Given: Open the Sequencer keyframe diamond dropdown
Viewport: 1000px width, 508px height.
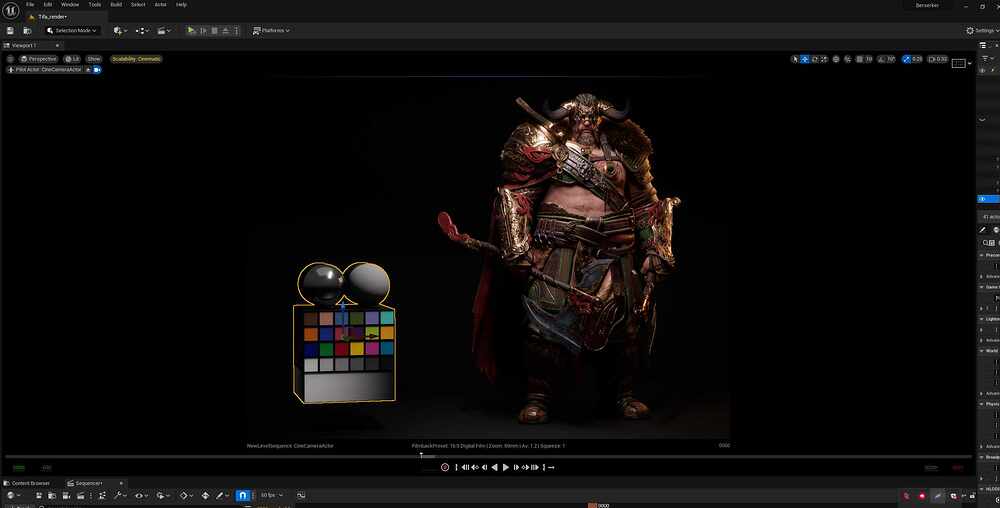Looking at the screenshot, I should pos(186,495).
